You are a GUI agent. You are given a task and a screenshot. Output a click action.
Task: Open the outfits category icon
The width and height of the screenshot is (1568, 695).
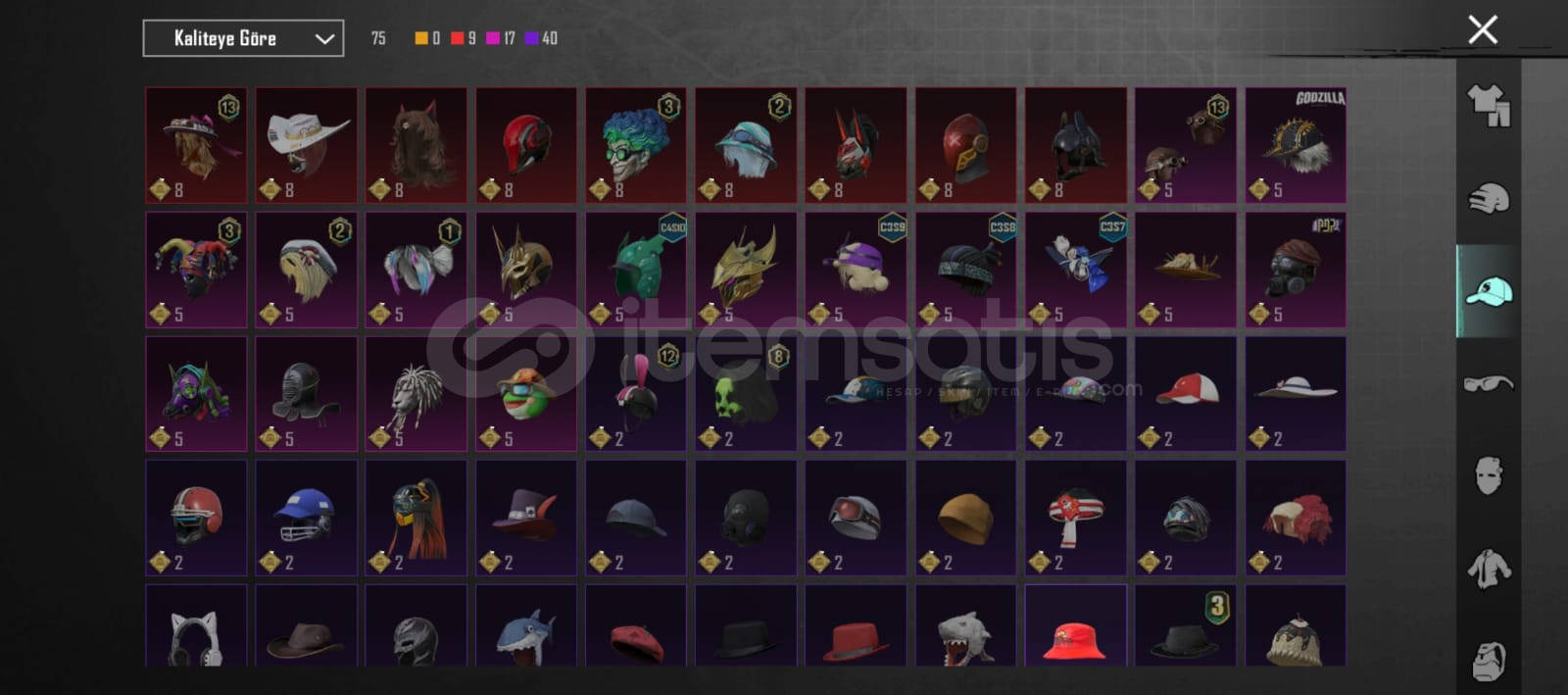1489,106
